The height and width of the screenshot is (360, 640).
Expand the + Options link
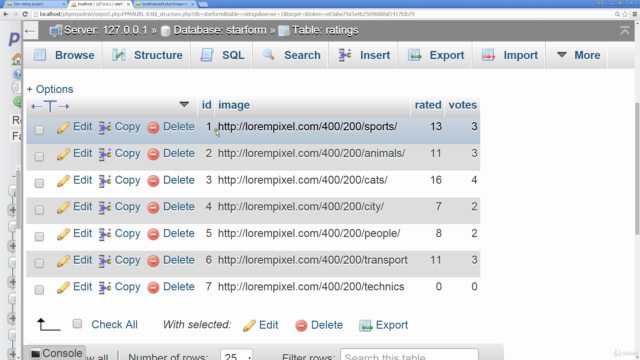[x=50, y=89]
